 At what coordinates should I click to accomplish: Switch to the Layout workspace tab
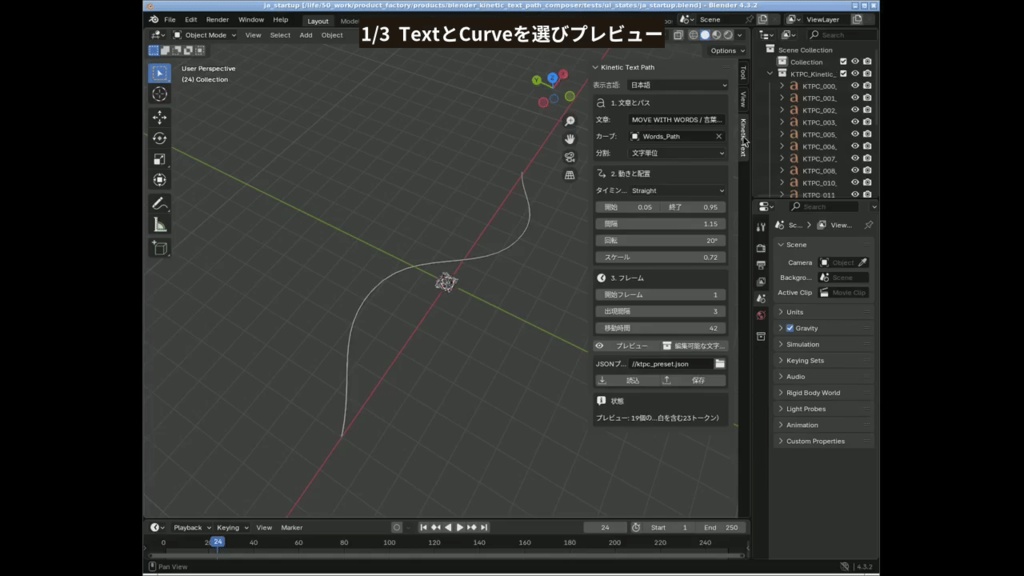tap(318, 21)
